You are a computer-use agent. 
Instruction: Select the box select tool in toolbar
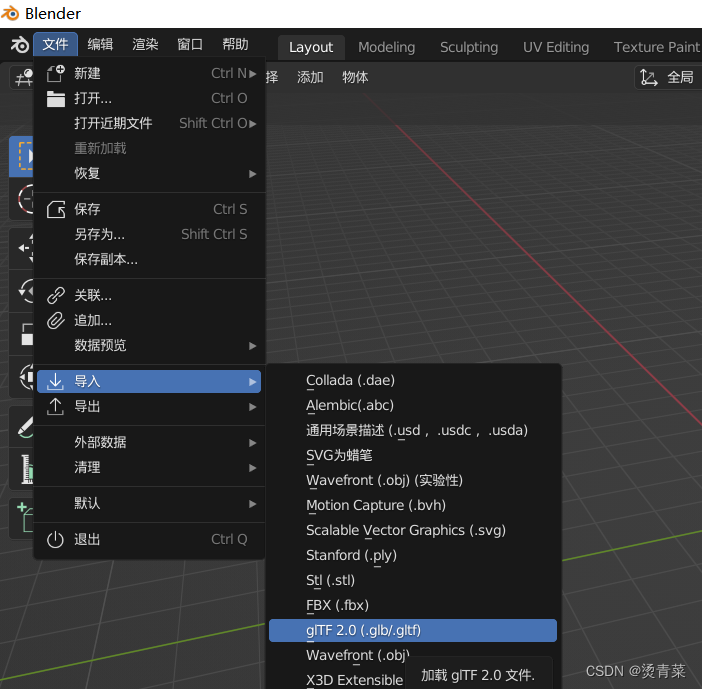point(22,156)
